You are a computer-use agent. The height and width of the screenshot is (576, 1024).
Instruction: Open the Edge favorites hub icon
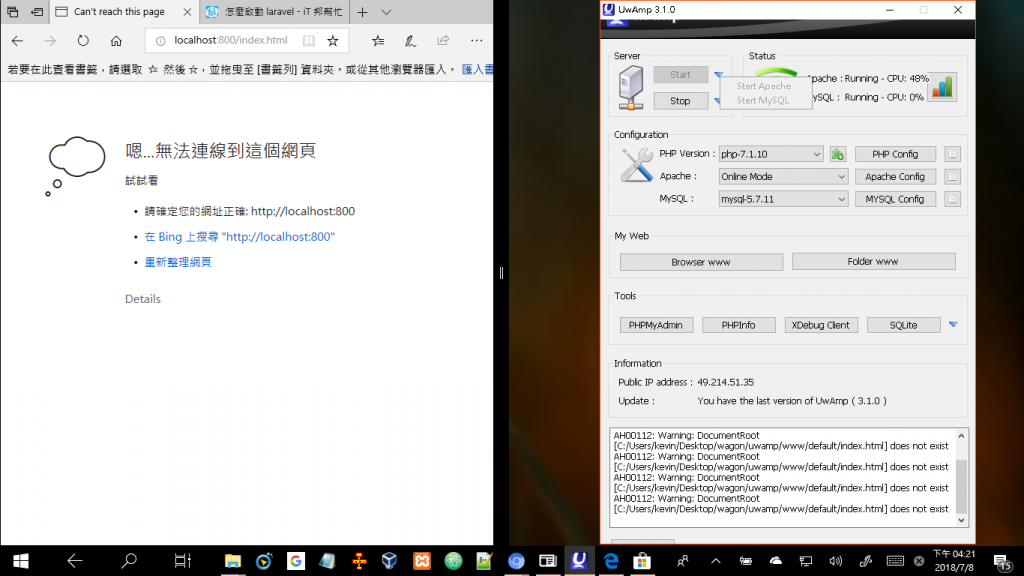(378, 40)
